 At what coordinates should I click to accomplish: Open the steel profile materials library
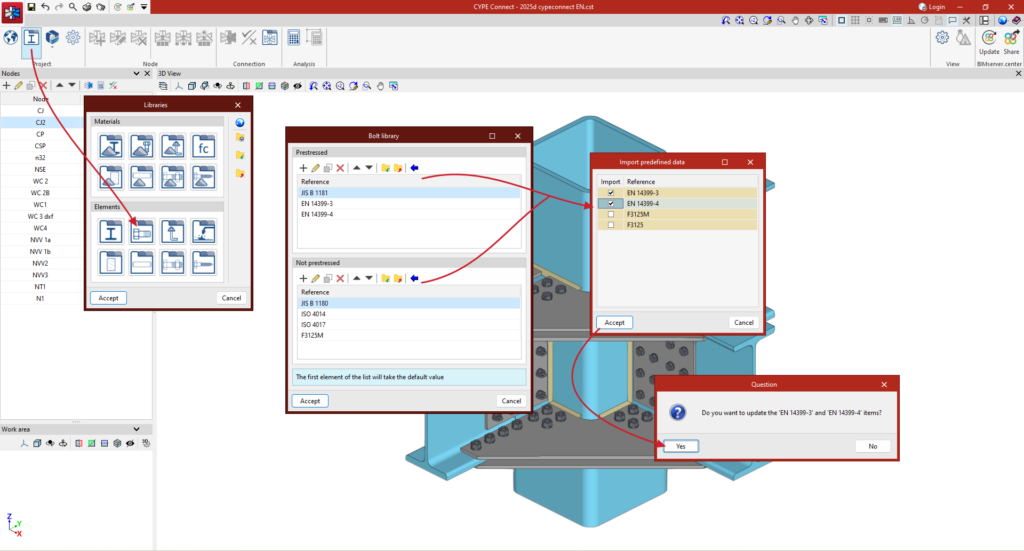[111, 147]
